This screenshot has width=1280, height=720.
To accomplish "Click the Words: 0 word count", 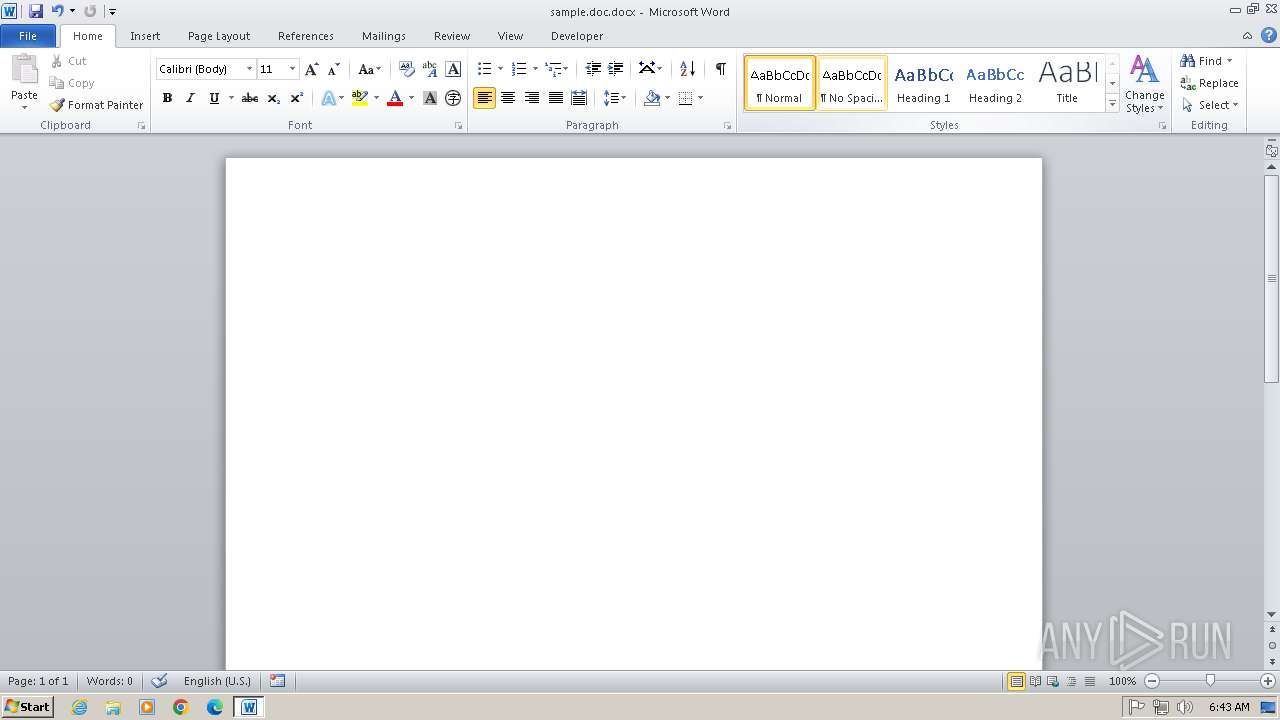I will tap(110, 681).
